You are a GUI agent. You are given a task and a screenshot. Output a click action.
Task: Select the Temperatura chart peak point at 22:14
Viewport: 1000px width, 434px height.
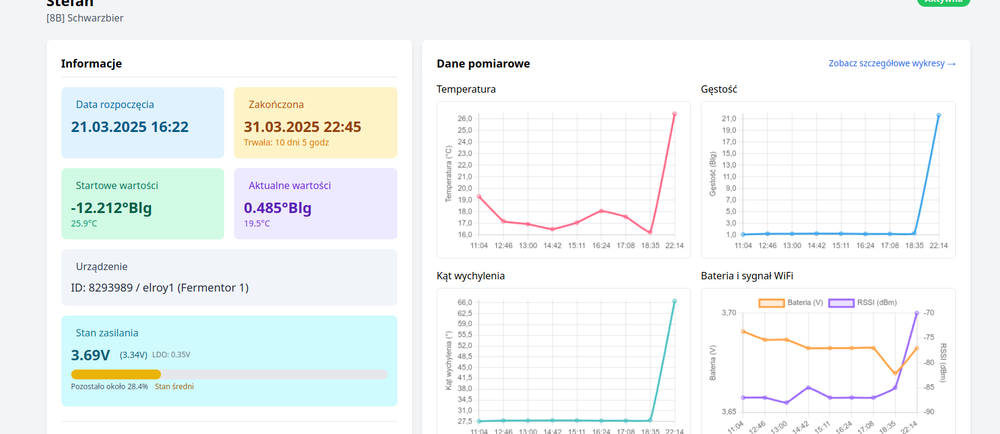point(674,114)
